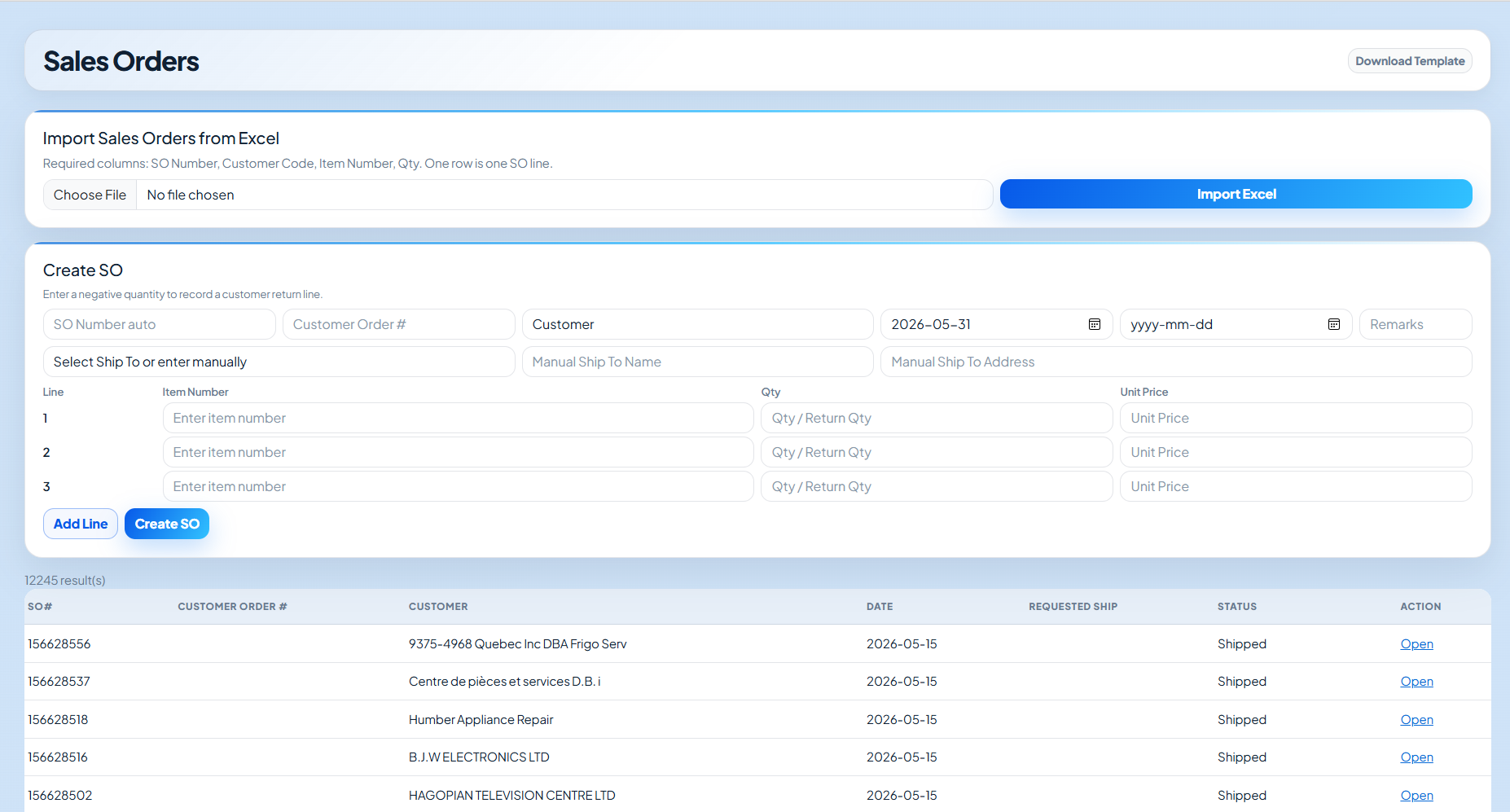Click the Create SO section heading
This screenshot has width=1510, height=812.
[x=83, y=270]
